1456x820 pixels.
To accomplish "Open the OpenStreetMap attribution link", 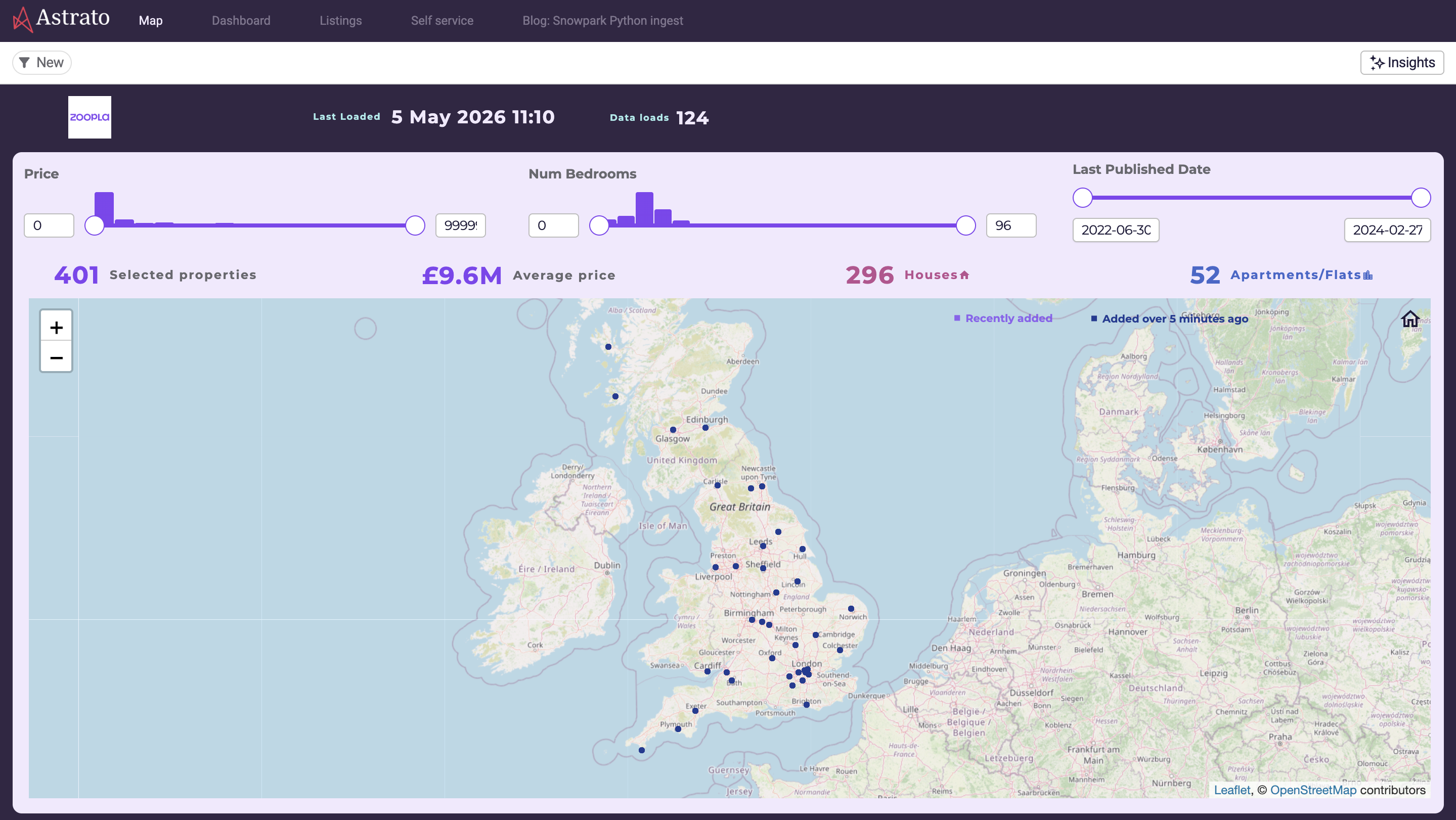I will [x=1313, y=790].
